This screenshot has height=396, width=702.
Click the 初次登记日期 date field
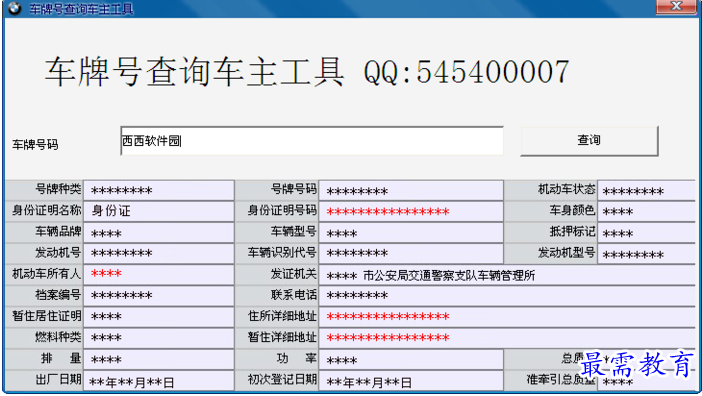pyautogui.click(x=411, y=381)
